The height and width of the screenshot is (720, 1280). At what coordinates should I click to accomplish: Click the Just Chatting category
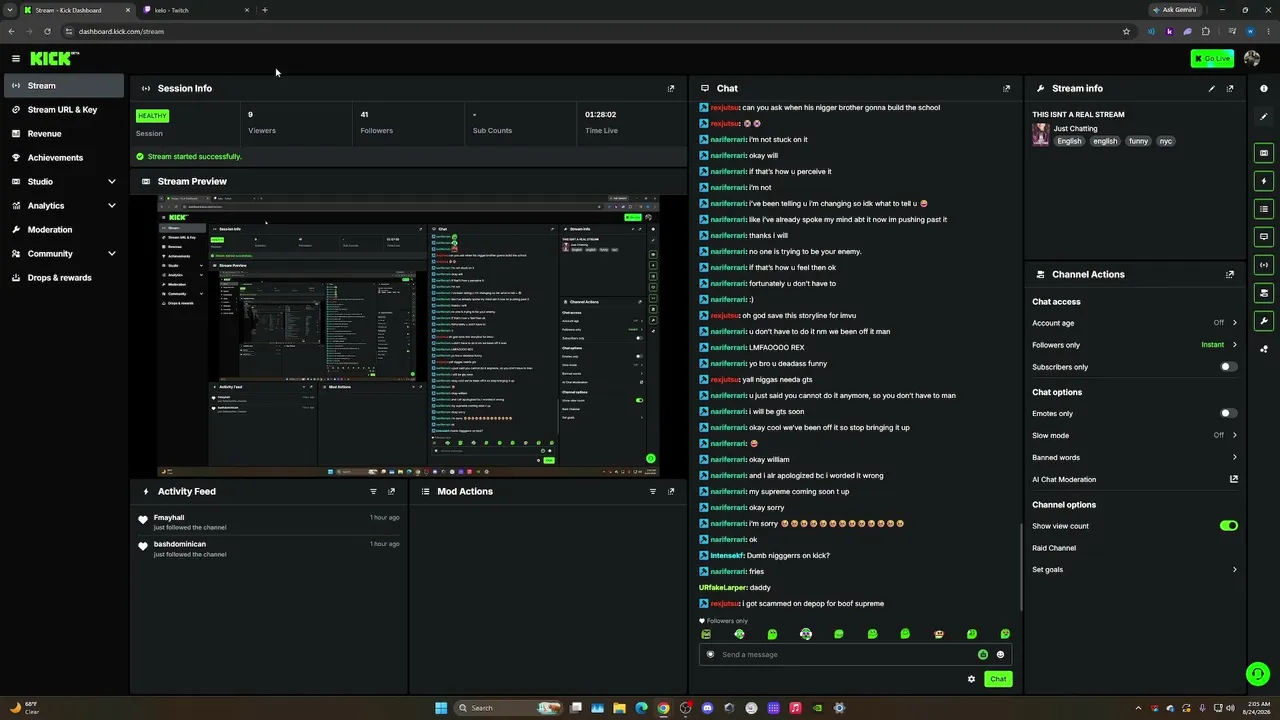point(1075,129)
